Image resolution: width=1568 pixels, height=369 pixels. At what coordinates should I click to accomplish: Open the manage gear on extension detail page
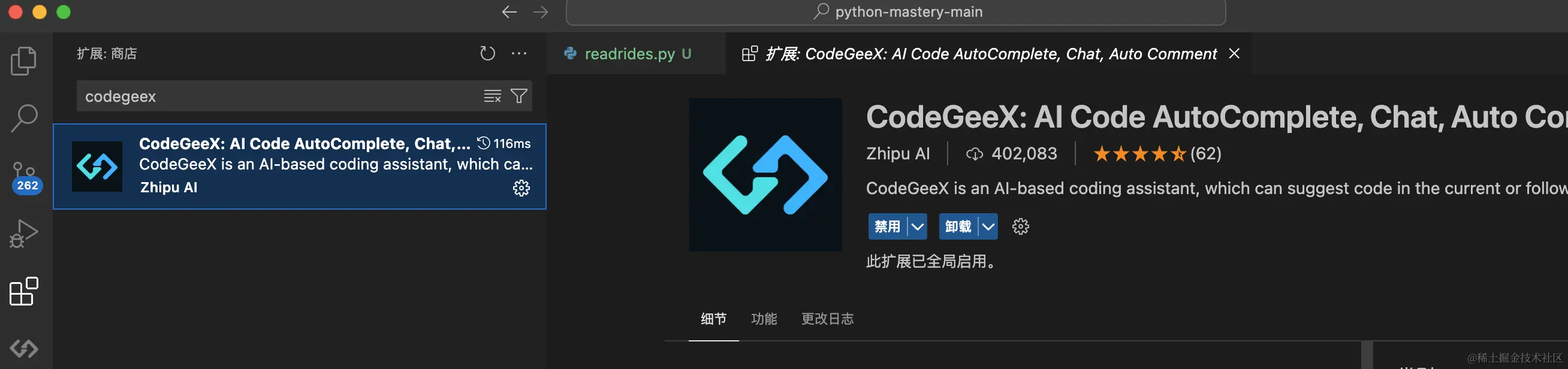pos(1021,227)
